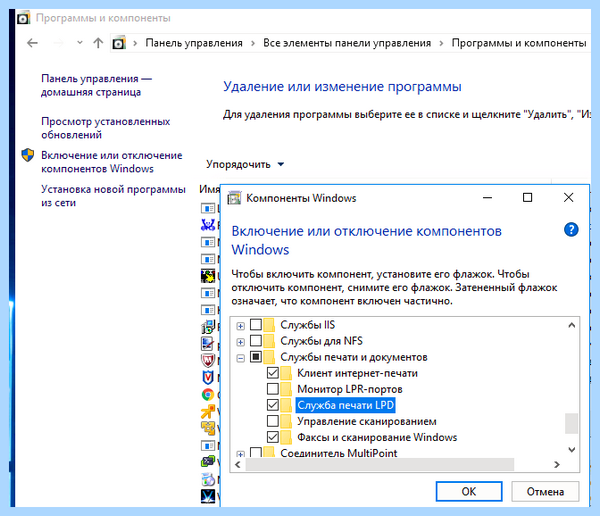This screenshot has height=516, width=600.
Task: Select the Google Chrome program icon
Action: (208, 394)
